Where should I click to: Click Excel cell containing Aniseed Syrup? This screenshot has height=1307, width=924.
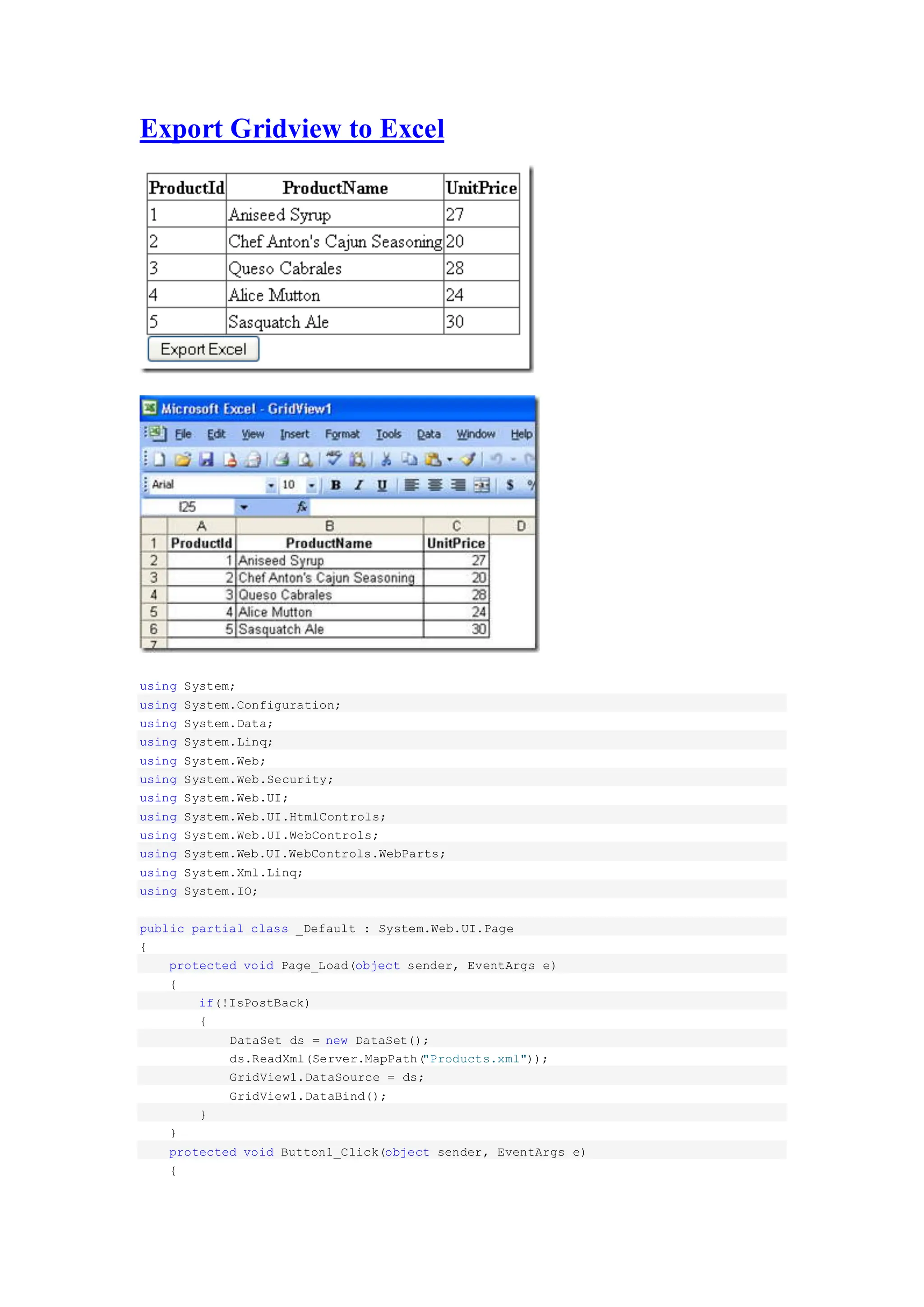(329, 560)
